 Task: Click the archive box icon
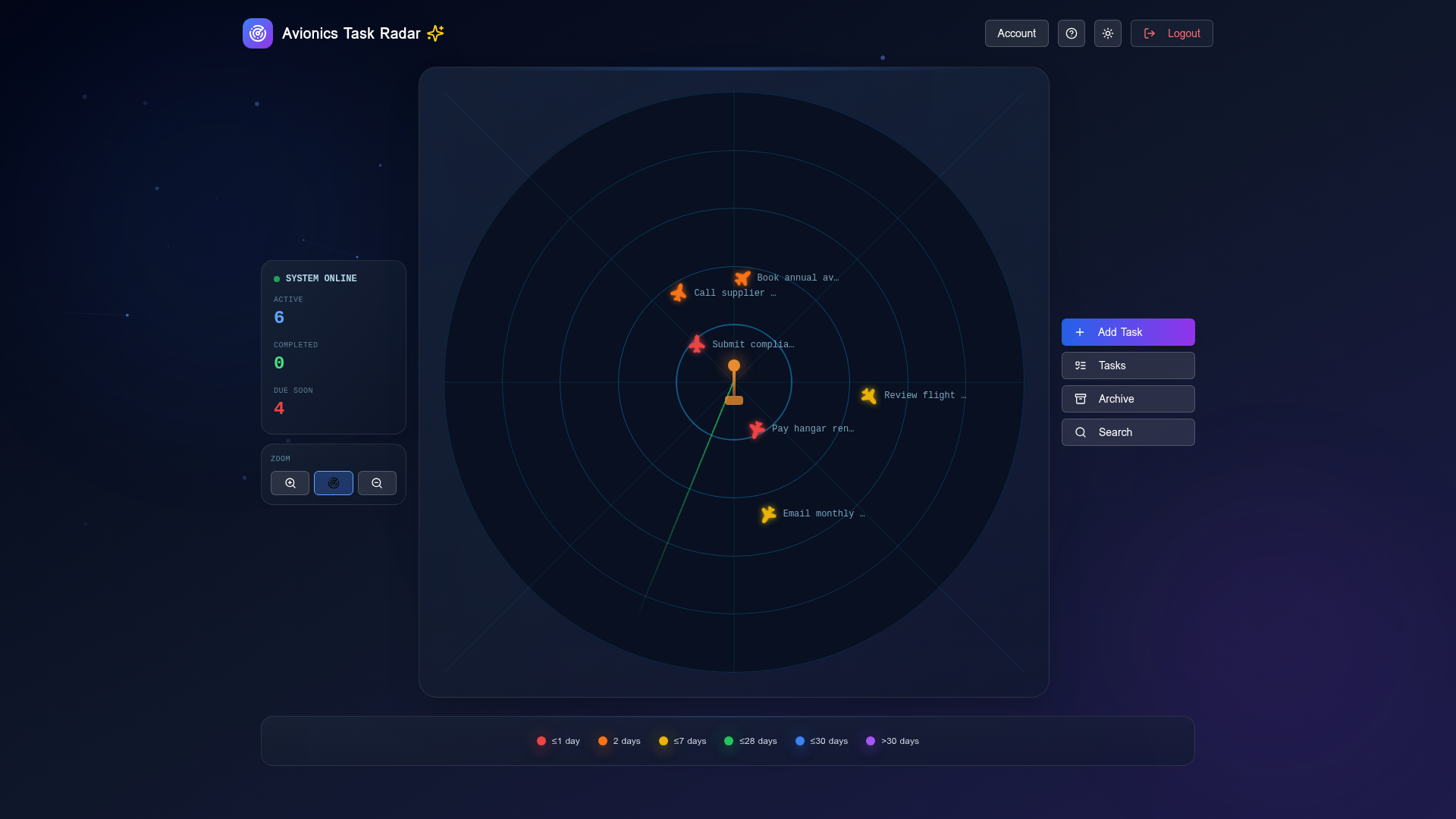1081,399
